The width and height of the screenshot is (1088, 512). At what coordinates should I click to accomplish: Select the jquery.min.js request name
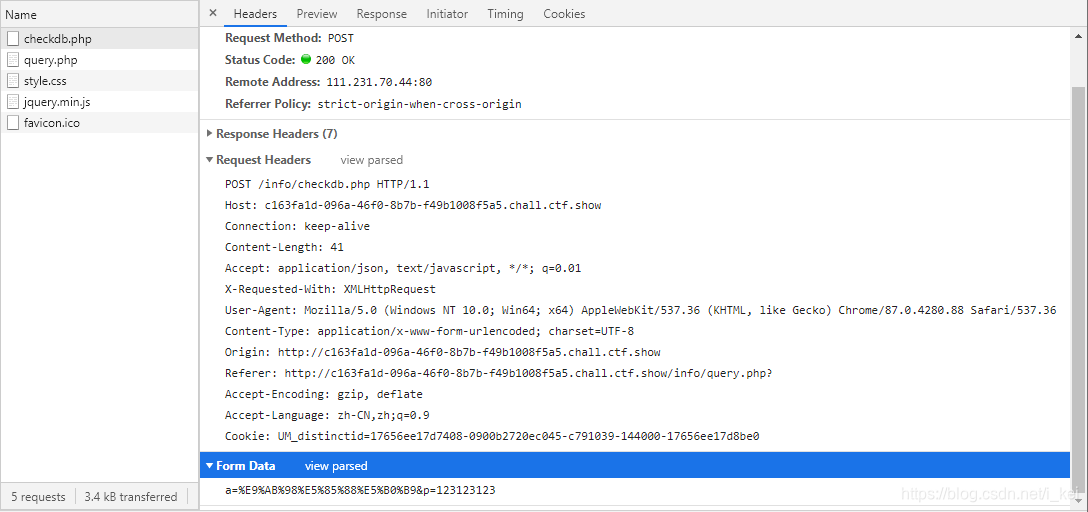[x=57, y=102]
